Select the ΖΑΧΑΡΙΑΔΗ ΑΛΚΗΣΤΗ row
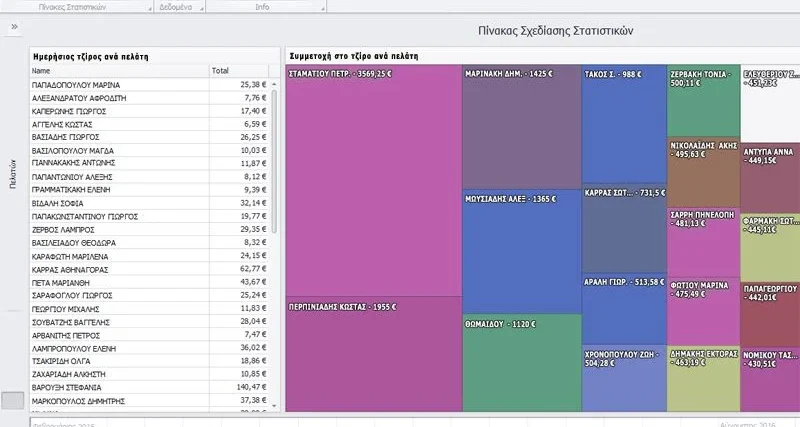Viewport: 800px width, 427px height. 149,374
